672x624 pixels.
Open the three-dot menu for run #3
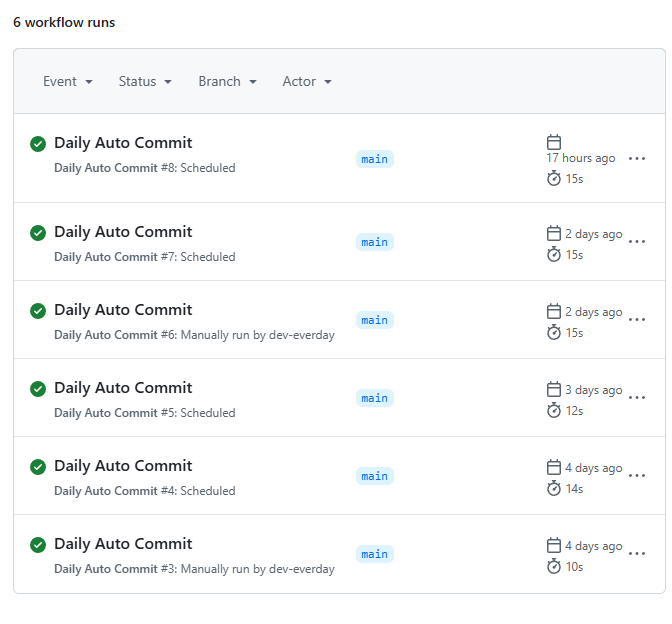coord(637,554)
